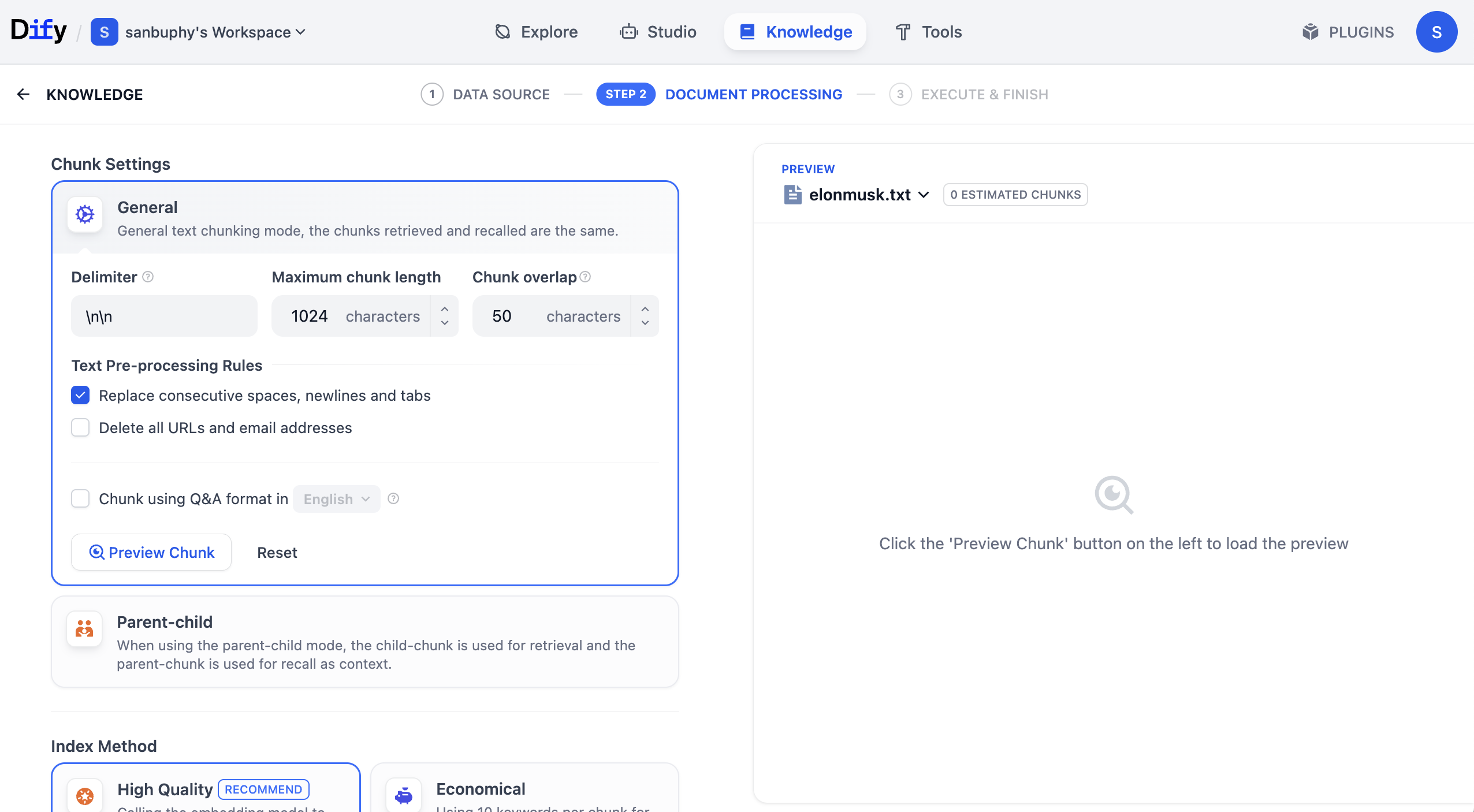The height and width of the screenshot is (812, 1474).
Task: Enable Delete all URLs and email addresses
Action: click(x=80, y=427)
